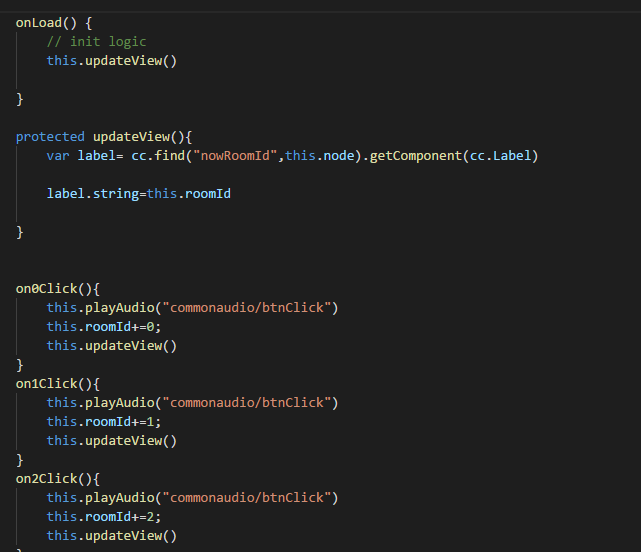Place cursor in the init logic comment
Screen dimensions: 641x552
pos(96,42)
